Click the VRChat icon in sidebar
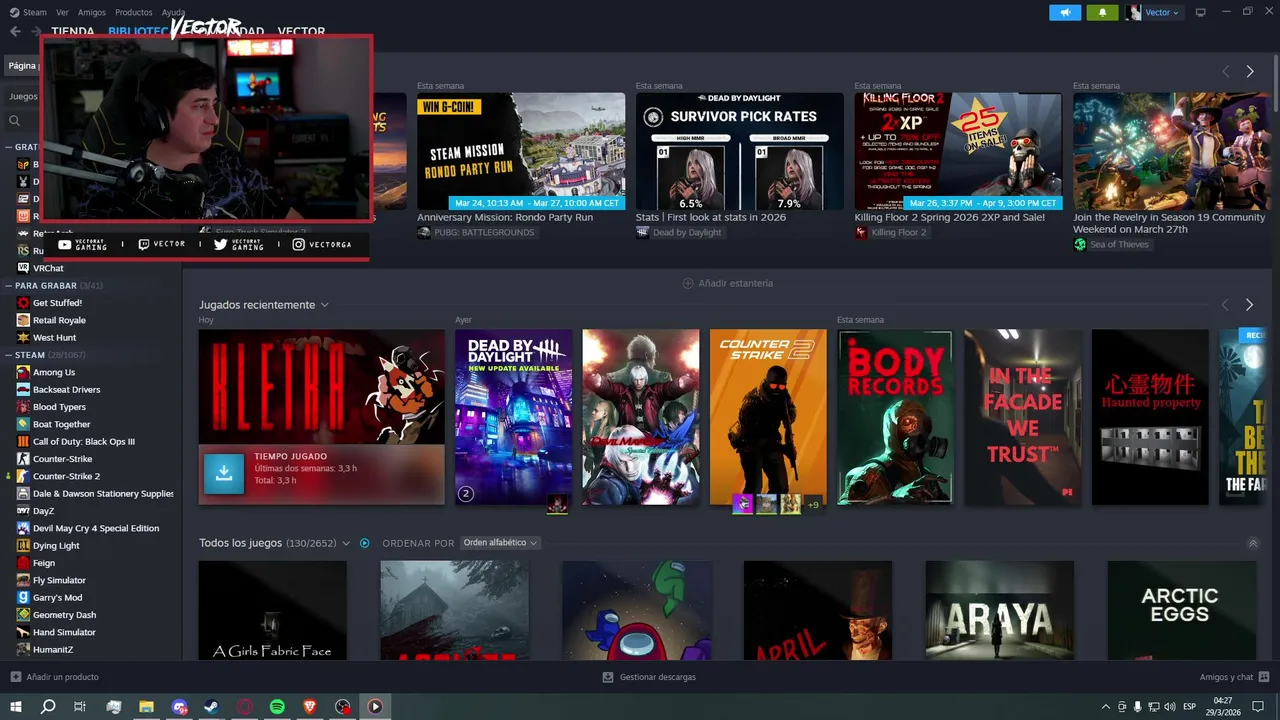Viewport: 1280px width, 720px height. [x=24, y=268]
